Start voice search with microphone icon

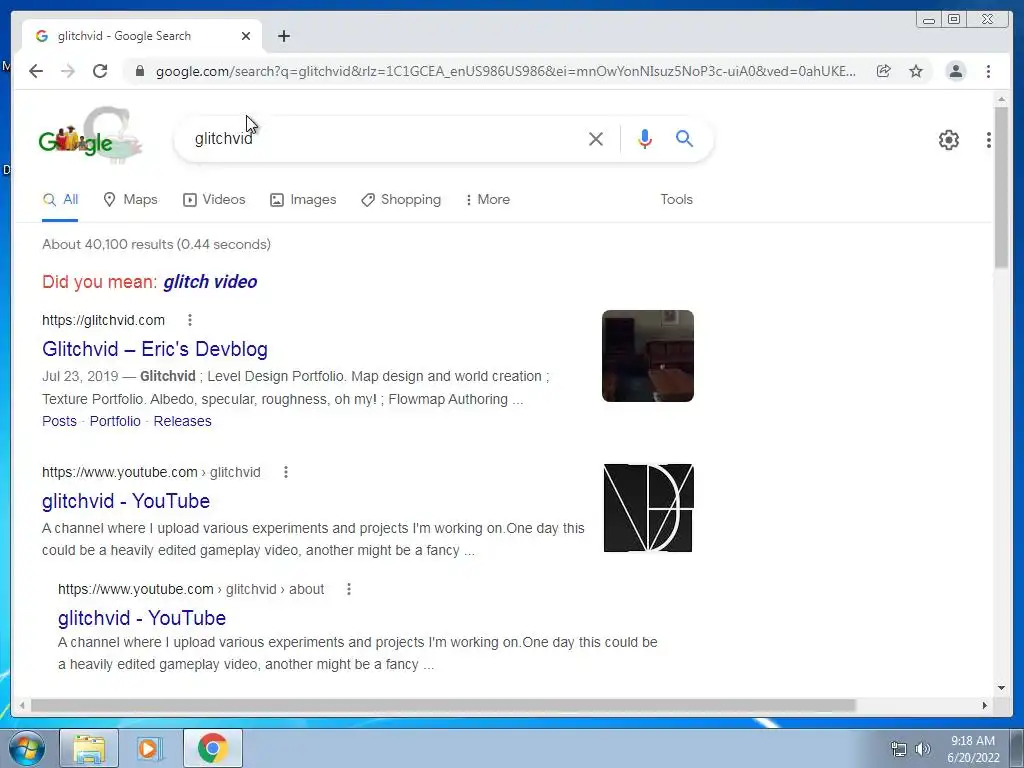pyautogui.click(x=645, y=138)
